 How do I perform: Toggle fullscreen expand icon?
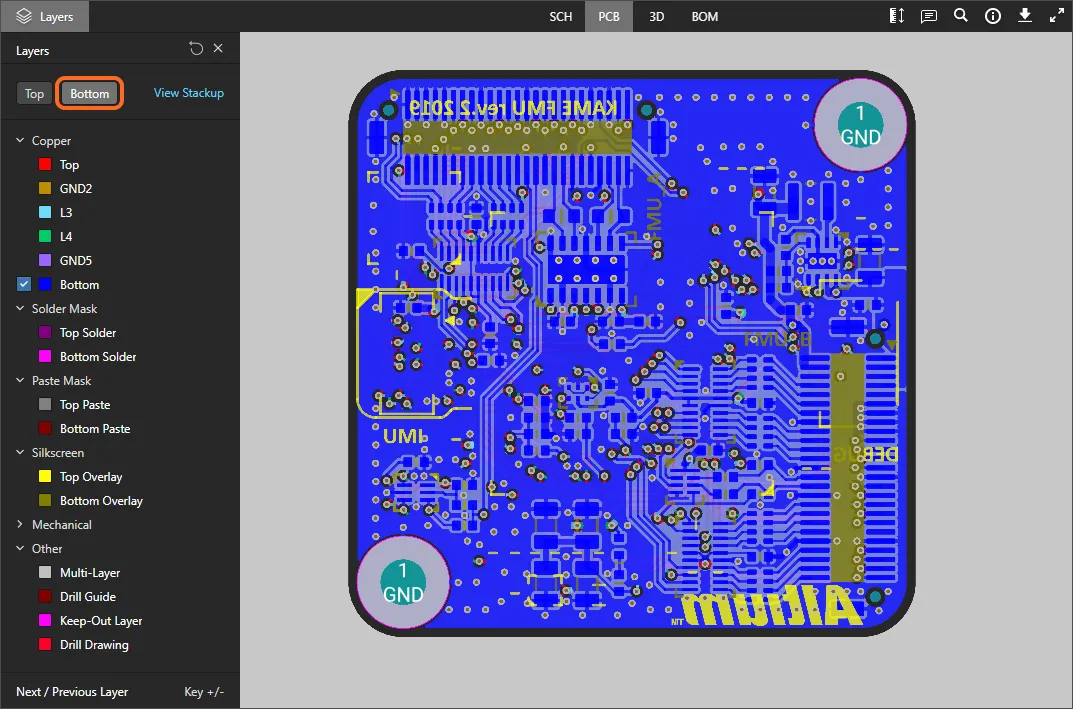tap(1057, 16)
